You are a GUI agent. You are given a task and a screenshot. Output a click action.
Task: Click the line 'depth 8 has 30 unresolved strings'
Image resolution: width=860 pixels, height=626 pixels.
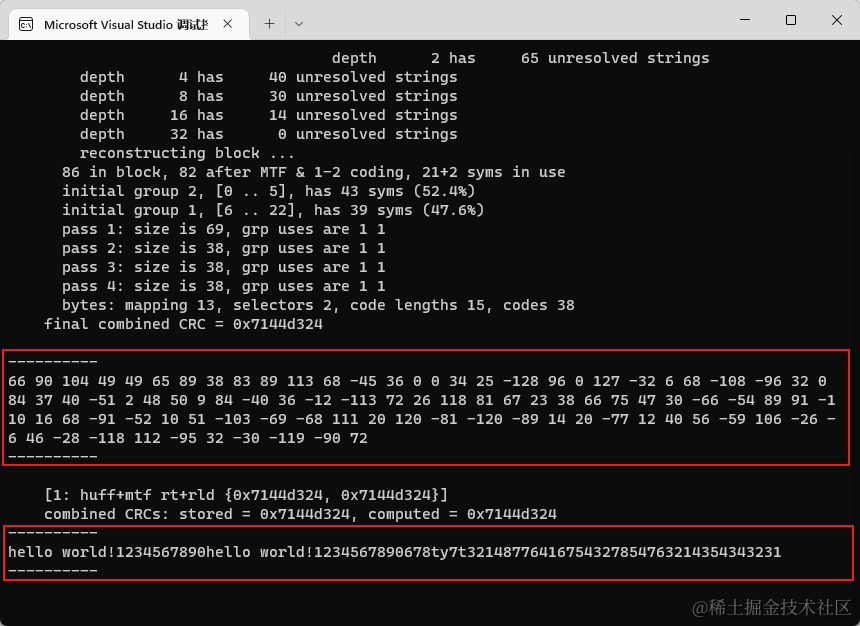pyautogui.click(x=268, y=96)
